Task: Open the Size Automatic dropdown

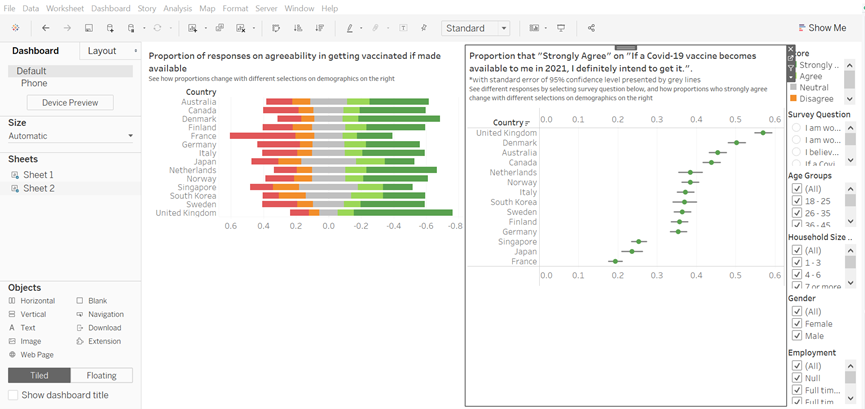Action: [x=70, y=136]
